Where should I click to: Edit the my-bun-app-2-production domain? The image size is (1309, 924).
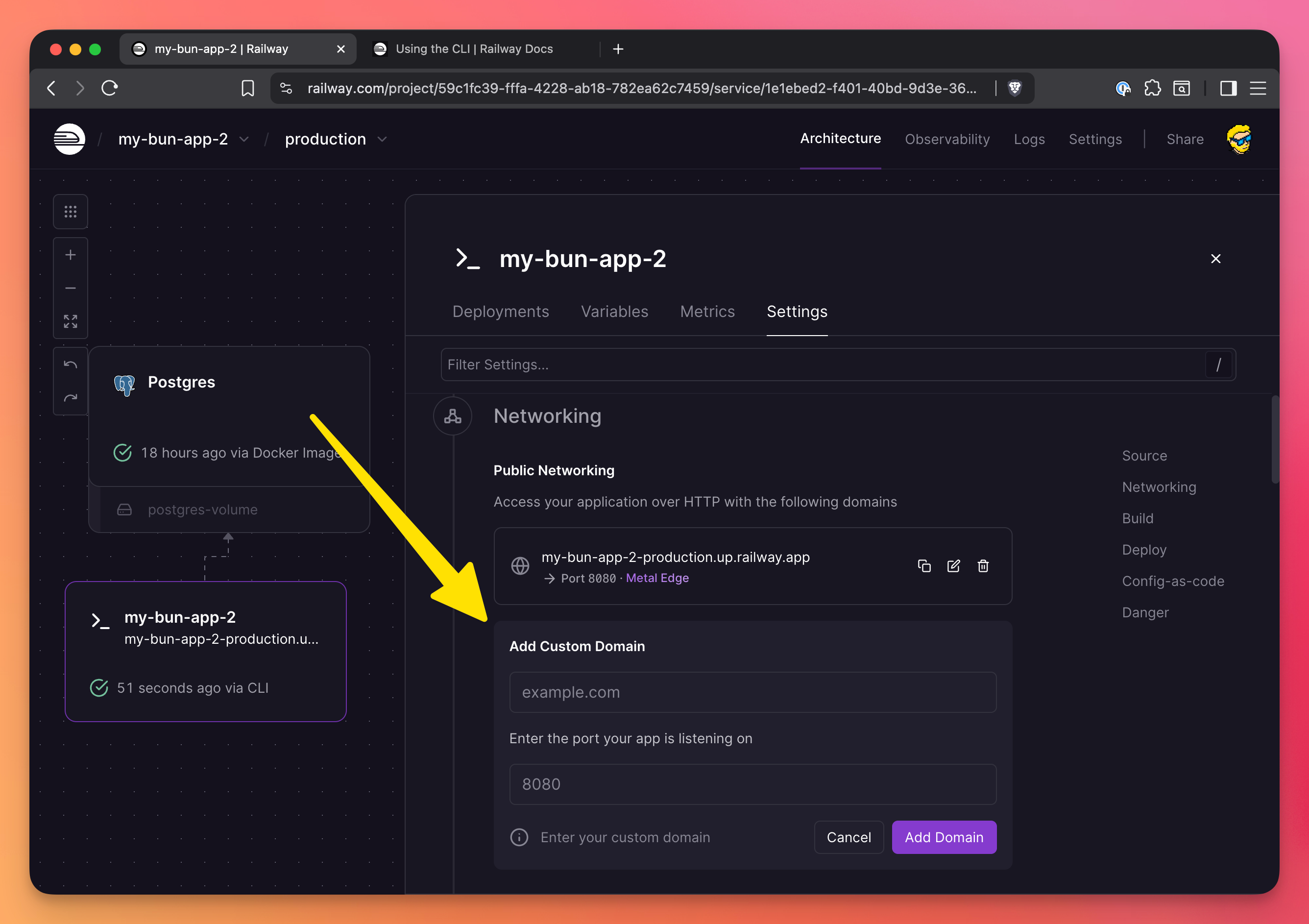coord(953,565)
